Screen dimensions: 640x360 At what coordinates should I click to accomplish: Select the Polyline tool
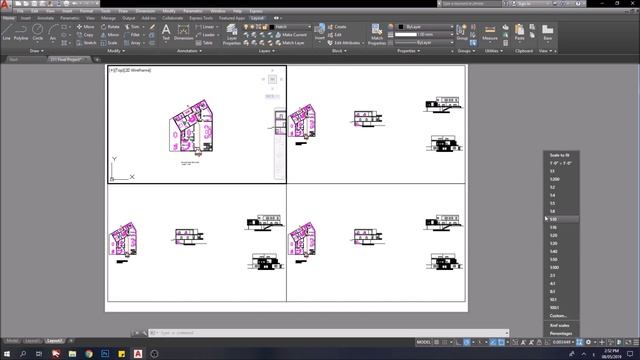click(x=21, y=32)
